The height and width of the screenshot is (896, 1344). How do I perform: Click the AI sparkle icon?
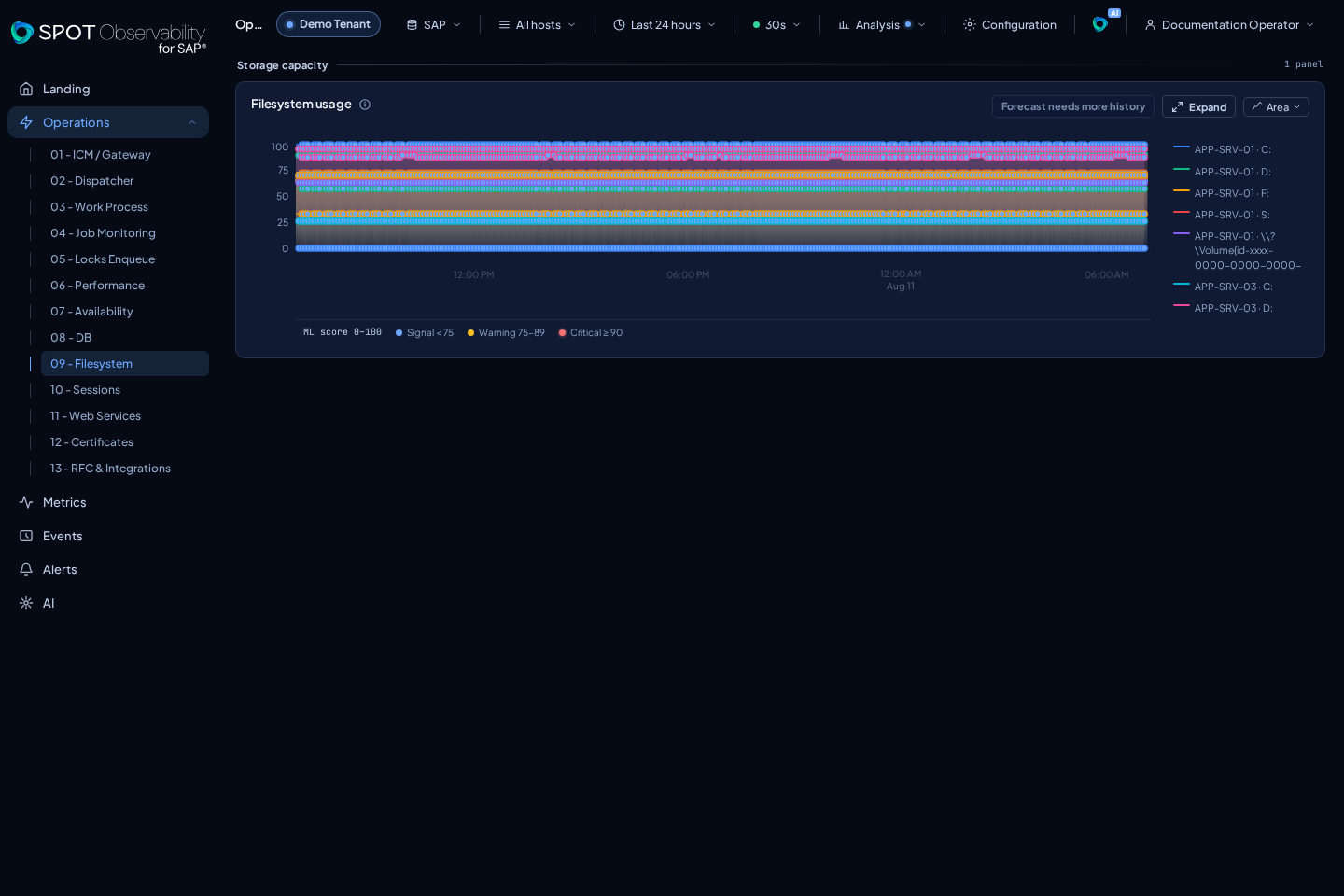coord(26,603)
